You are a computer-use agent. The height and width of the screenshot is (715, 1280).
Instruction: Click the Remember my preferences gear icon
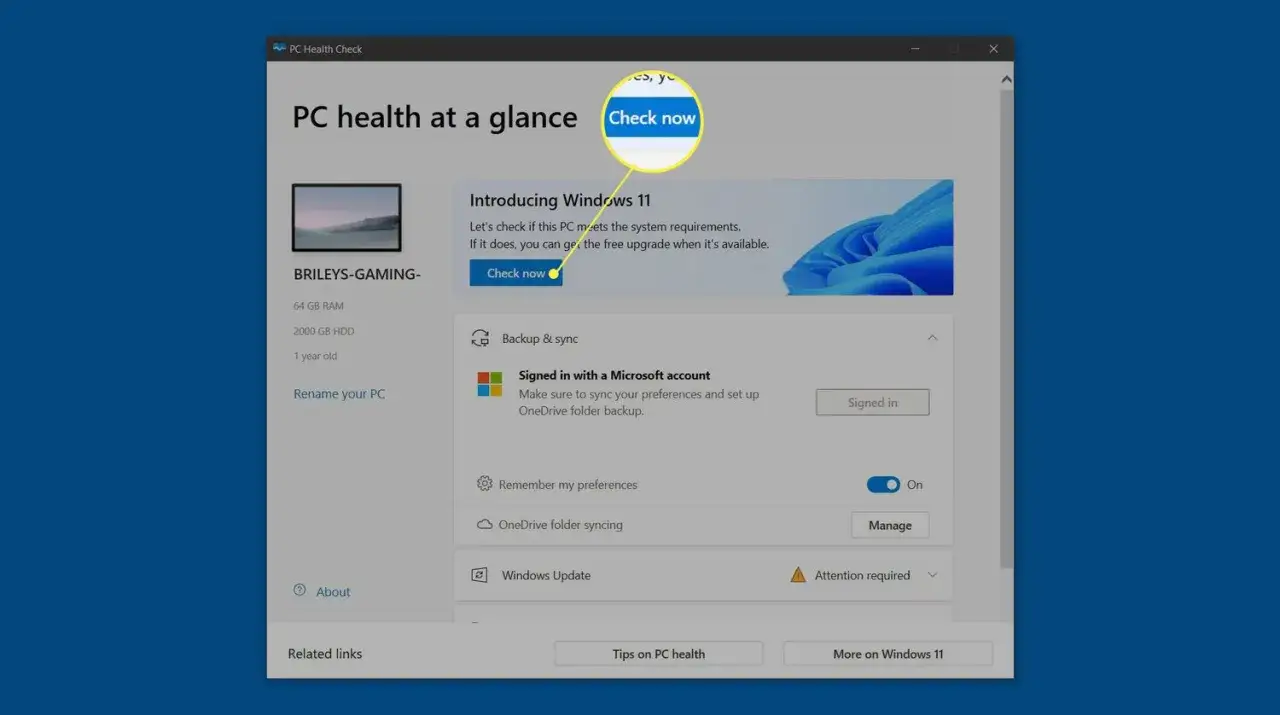pyautogui.click(x=485, y=484)
